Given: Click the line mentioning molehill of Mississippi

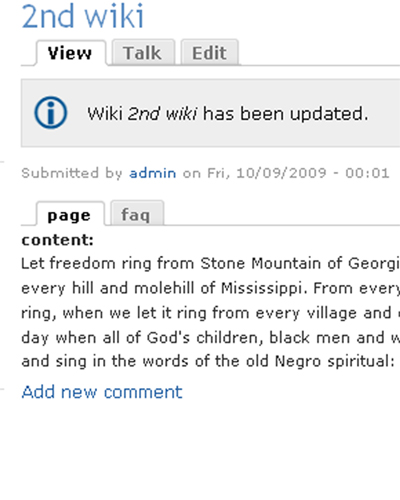Looking at the screenshot, I should pos(211,288).
